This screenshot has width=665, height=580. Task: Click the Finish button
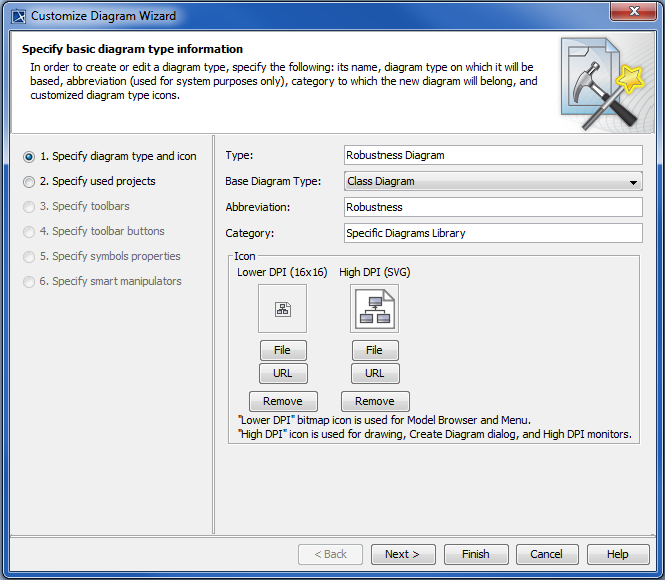click(x=476, y=555)
